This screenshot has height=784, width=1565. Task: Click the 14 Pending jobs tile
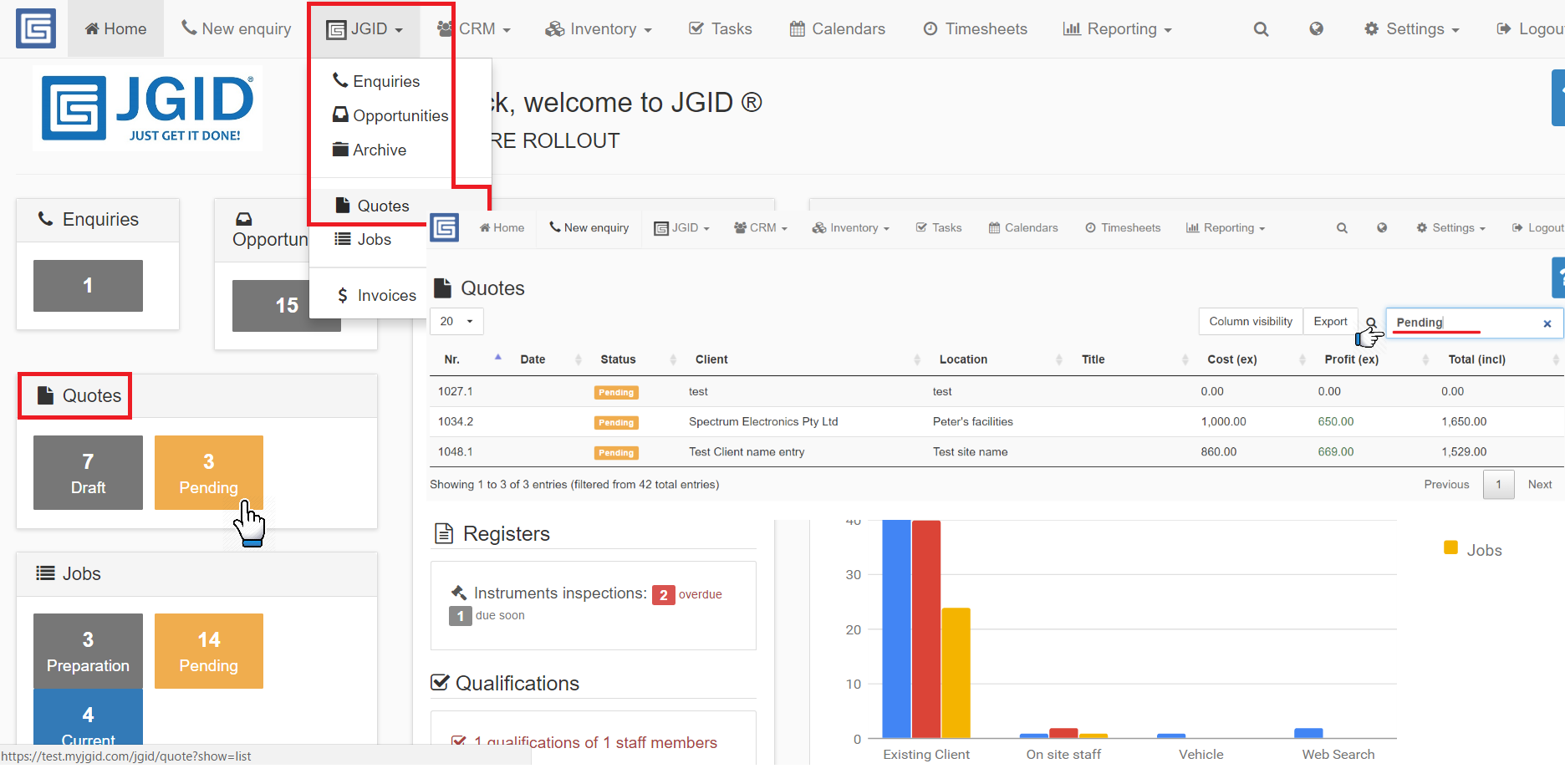click(209, 651)
